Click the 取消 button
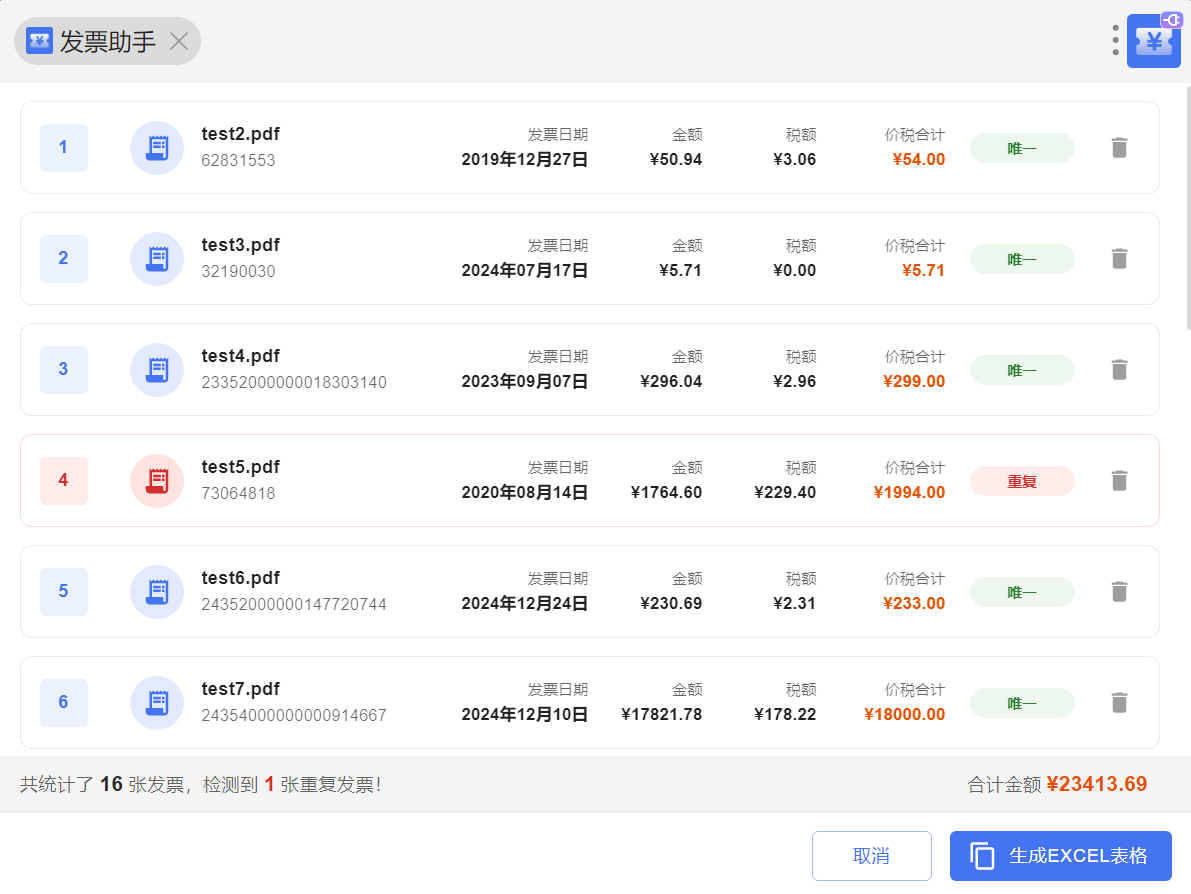 pos(871,856)
